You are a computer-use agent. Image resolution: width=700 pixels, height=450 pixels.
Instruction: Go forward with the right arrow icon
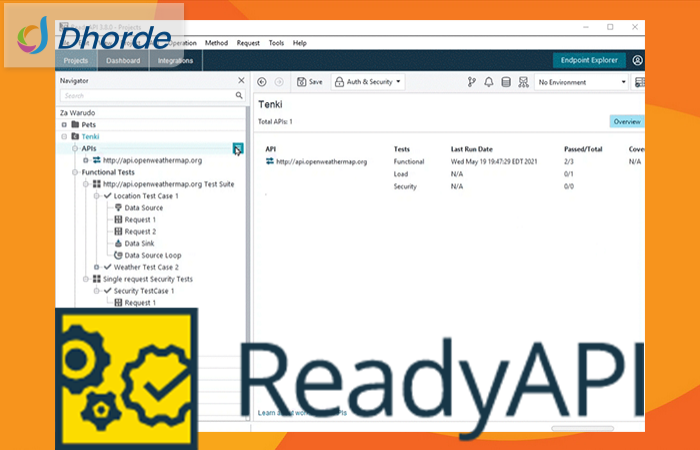(x=279, y=82)
